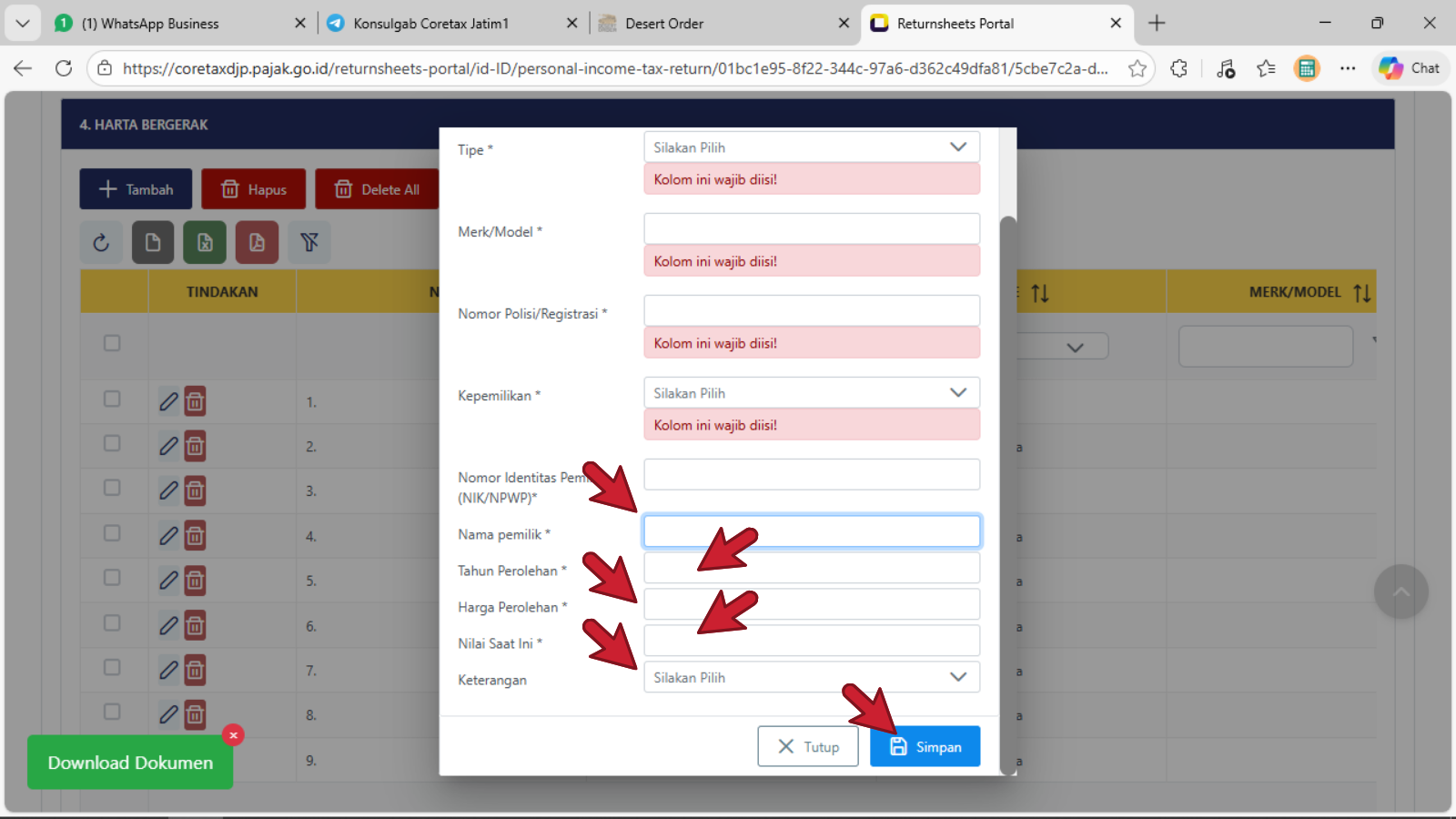Viewport: 1456px width, 819px height.
Task: Sort by the MERK/MODEL column arrows
Action: (1361, 293)
